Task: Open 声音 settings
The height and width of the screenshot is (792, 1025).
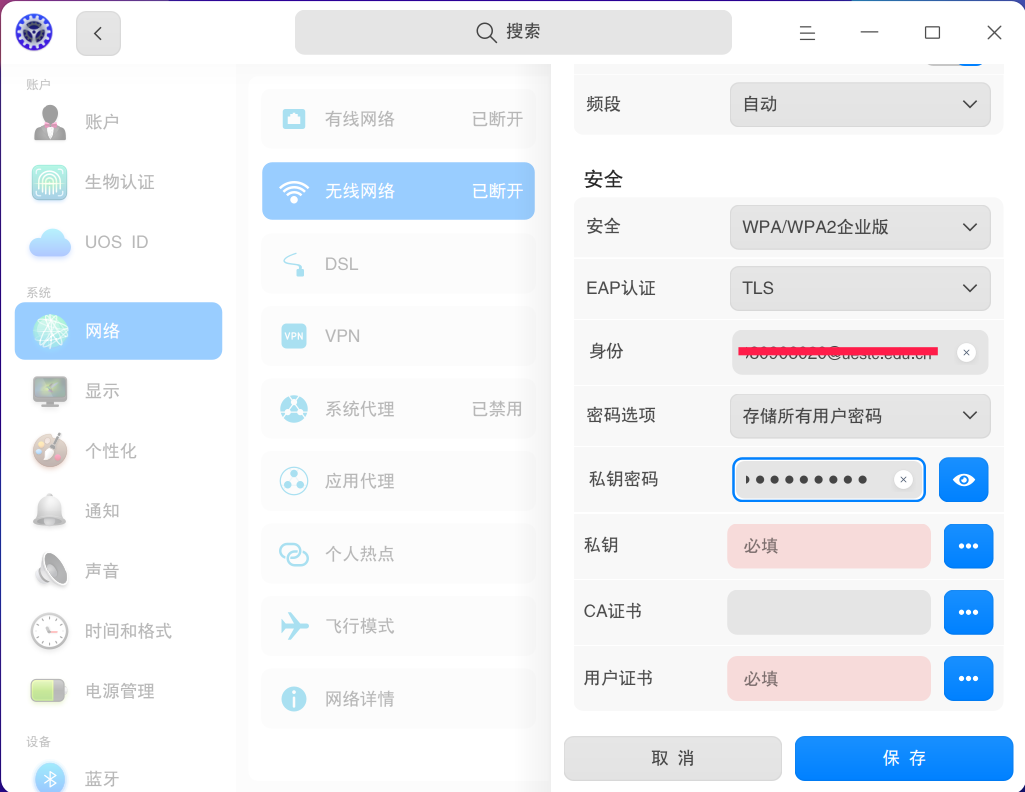Action: tap(118, 571)
